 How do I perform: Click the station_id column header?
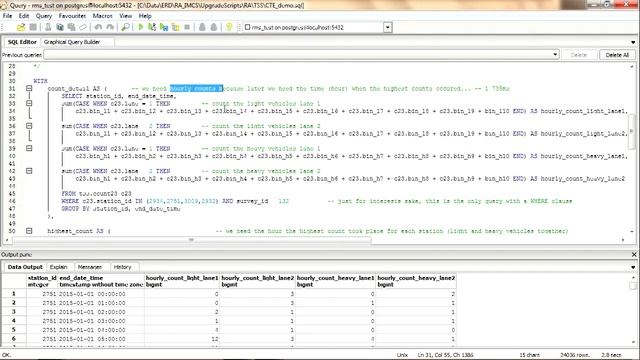(x=42, y=281)
